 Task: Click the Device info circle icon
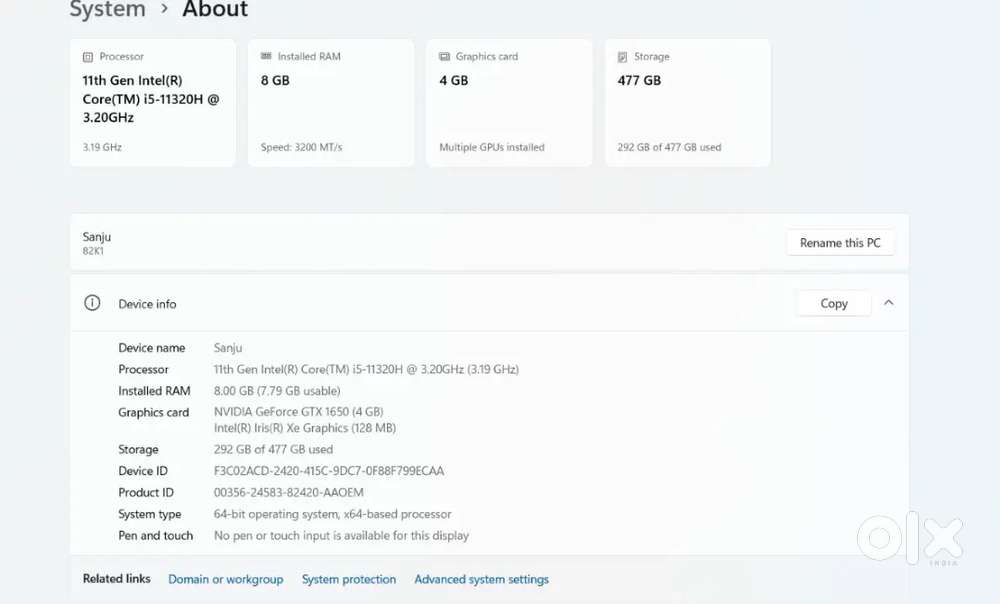point(92,303)
